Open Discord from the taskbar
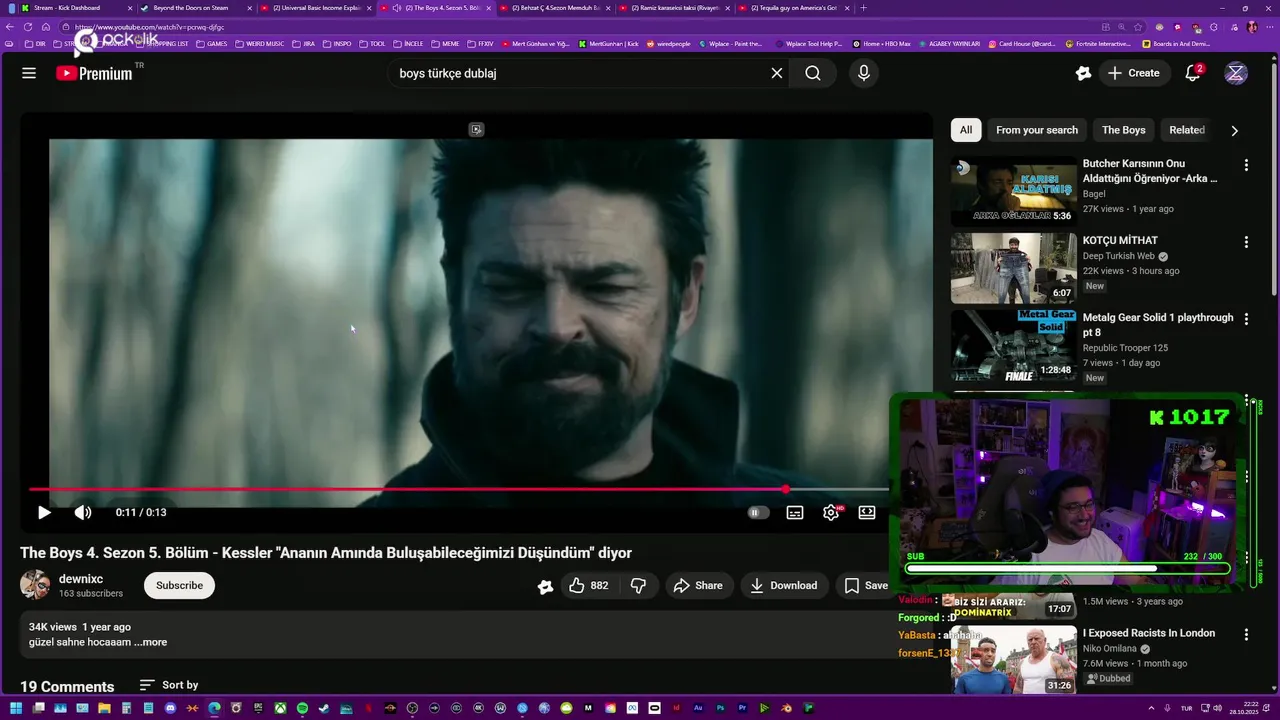Screen dimensions: 1280x720 tap(170, 708)
